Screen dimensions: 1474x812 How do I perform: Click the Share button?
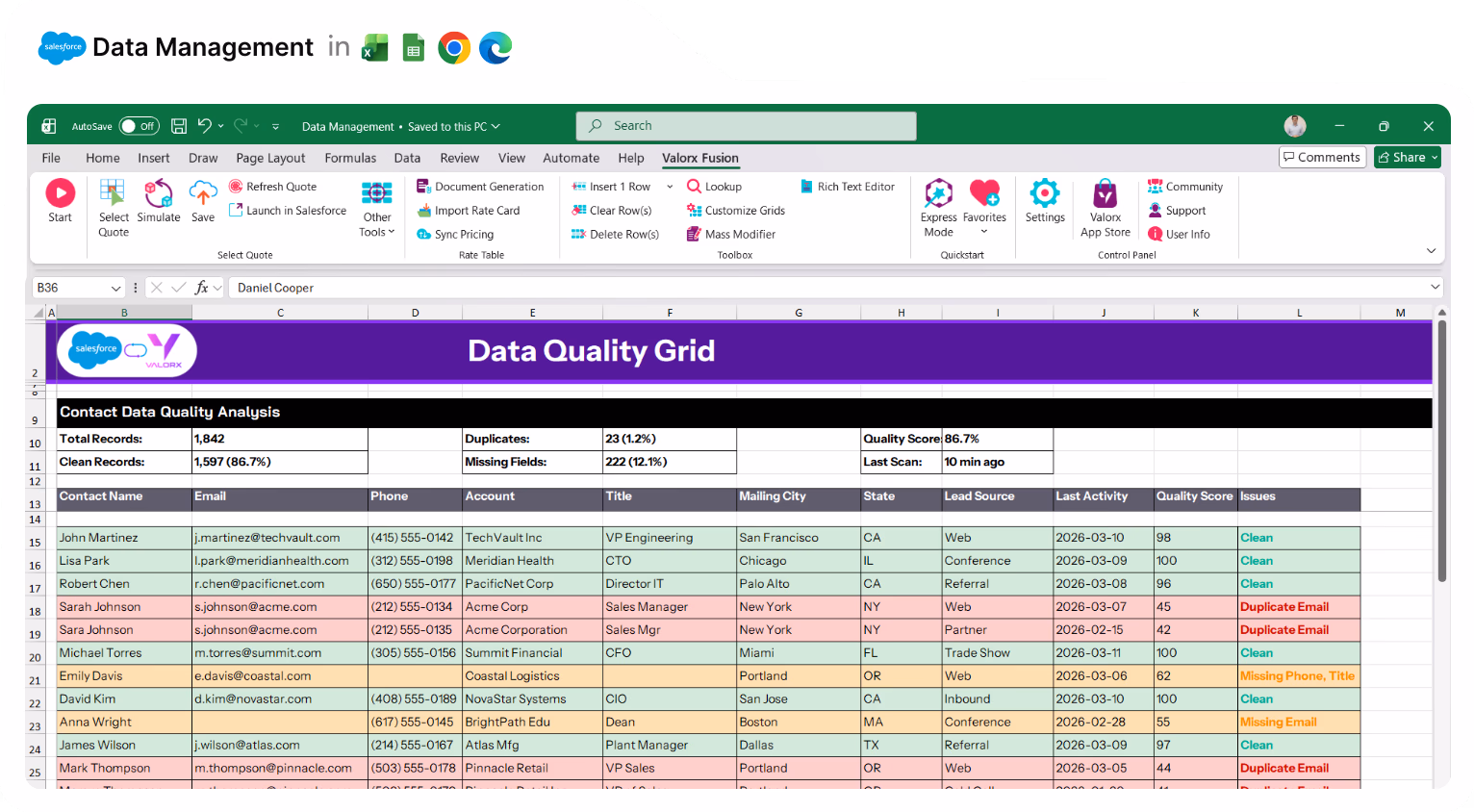tap(1407, 156)
